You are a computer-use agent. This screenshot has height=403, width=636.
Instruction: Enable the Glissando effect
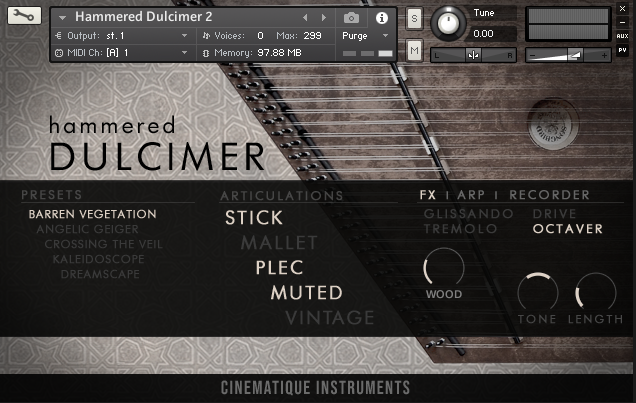click(468, 214)
